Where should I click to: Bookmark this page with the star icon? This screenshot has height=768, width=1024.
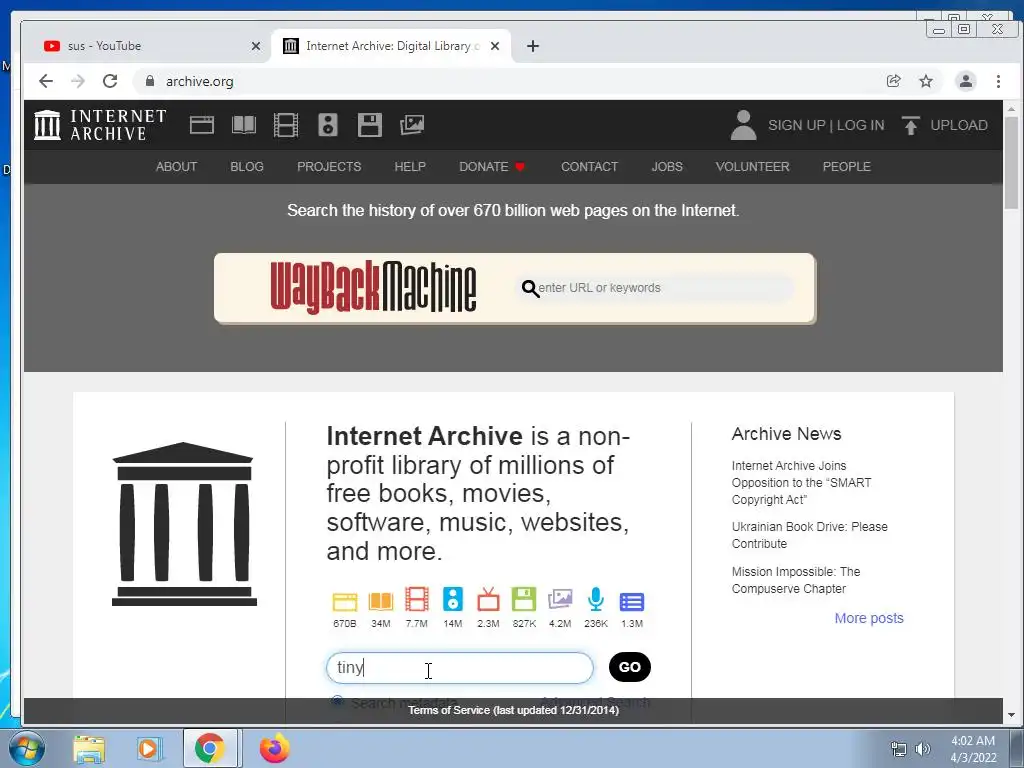coord(926,81)
